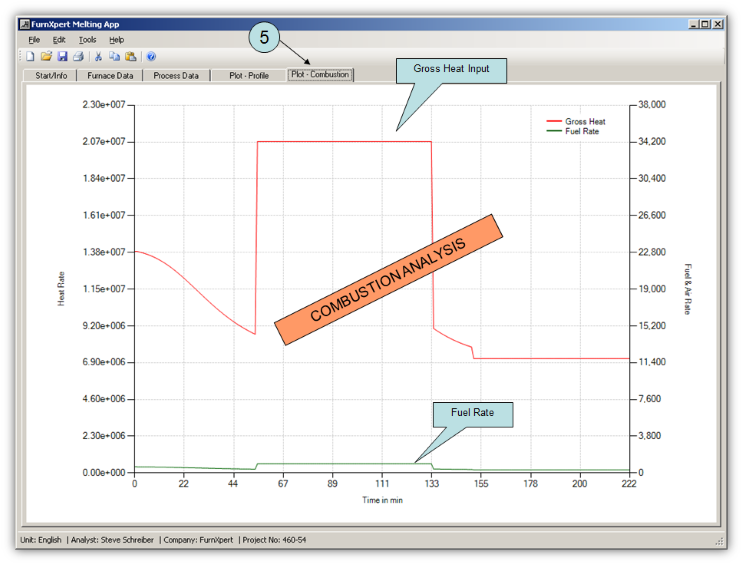Image resolution: width=743 pixels, height=565 pixels.
Task: Click the 2.07e+007 left axis label
Action: [104, 141]
